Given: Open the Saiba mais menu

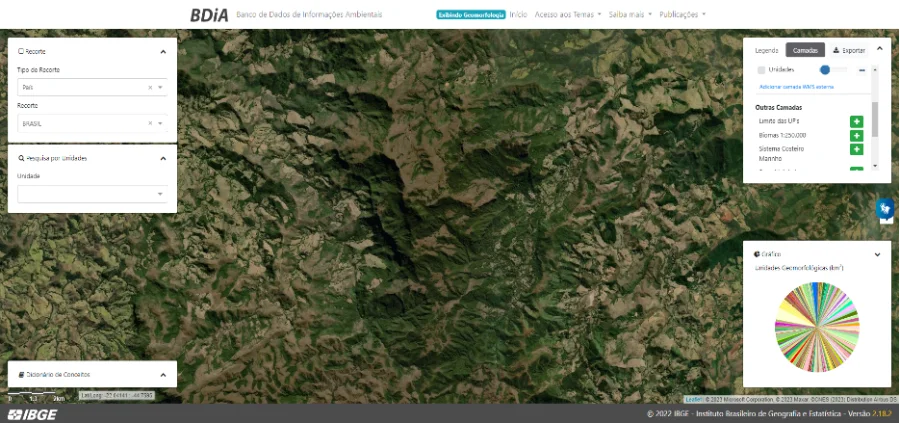Looking at the screenshot, I should tap(630, 14).
